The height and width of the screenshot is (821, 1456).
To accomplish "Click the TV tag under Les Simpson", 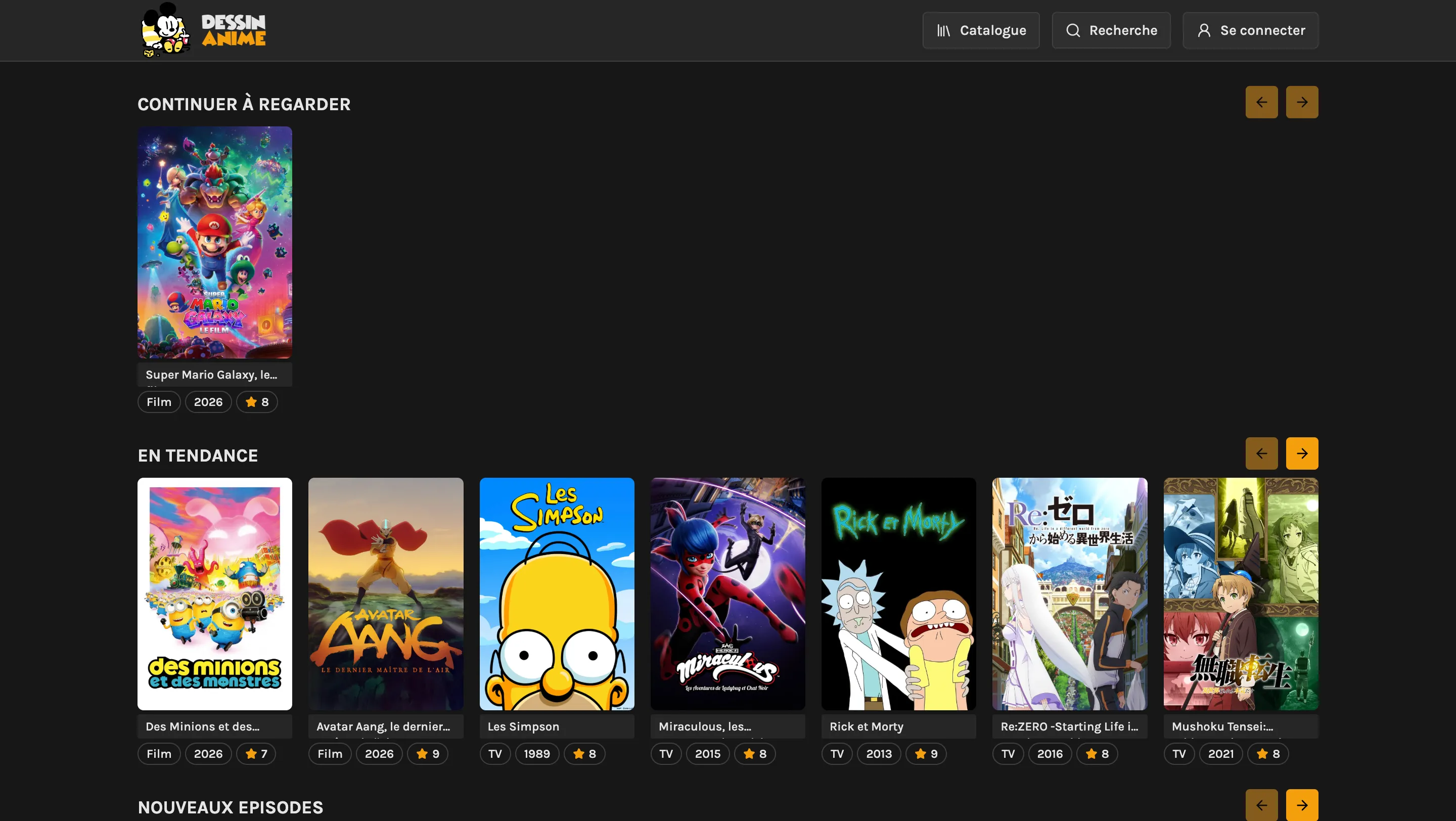I will coord(495,754).
